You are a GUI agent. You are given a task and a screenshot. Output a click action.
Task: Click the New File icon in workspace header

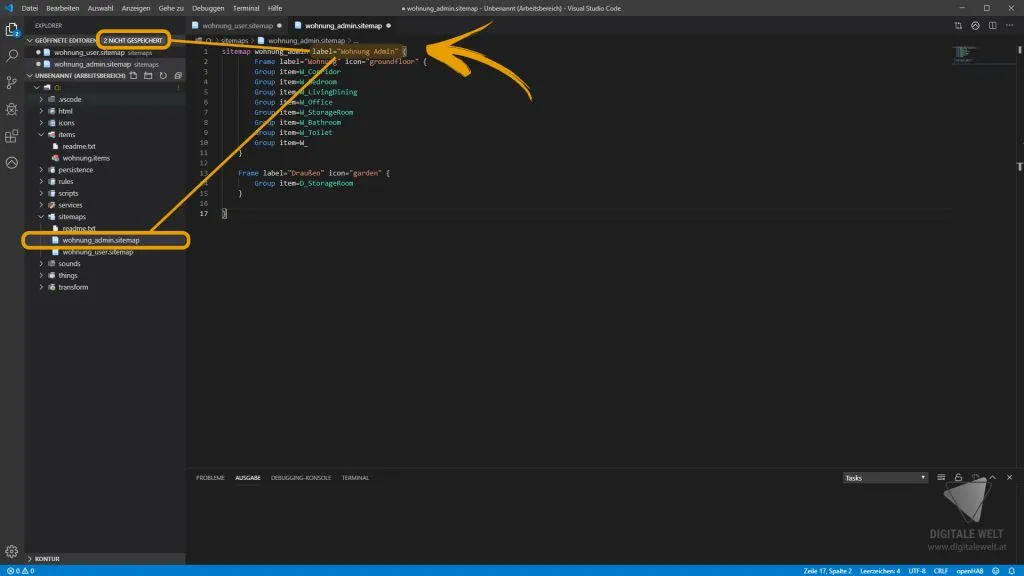[133, 76]
